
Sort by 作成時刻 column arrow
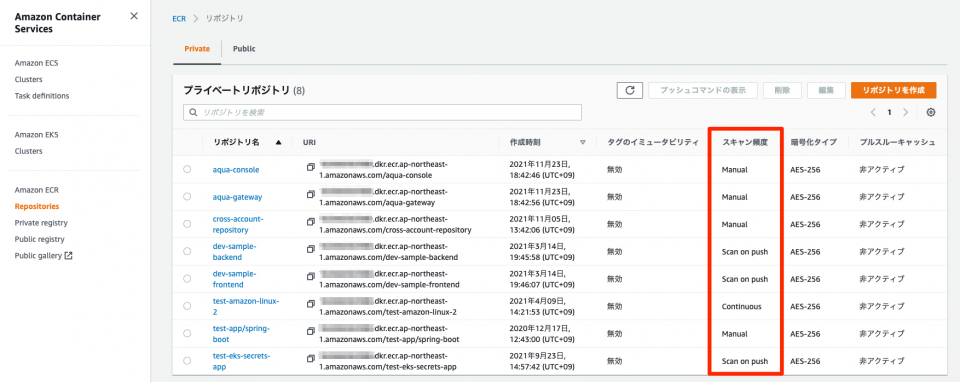583,142
